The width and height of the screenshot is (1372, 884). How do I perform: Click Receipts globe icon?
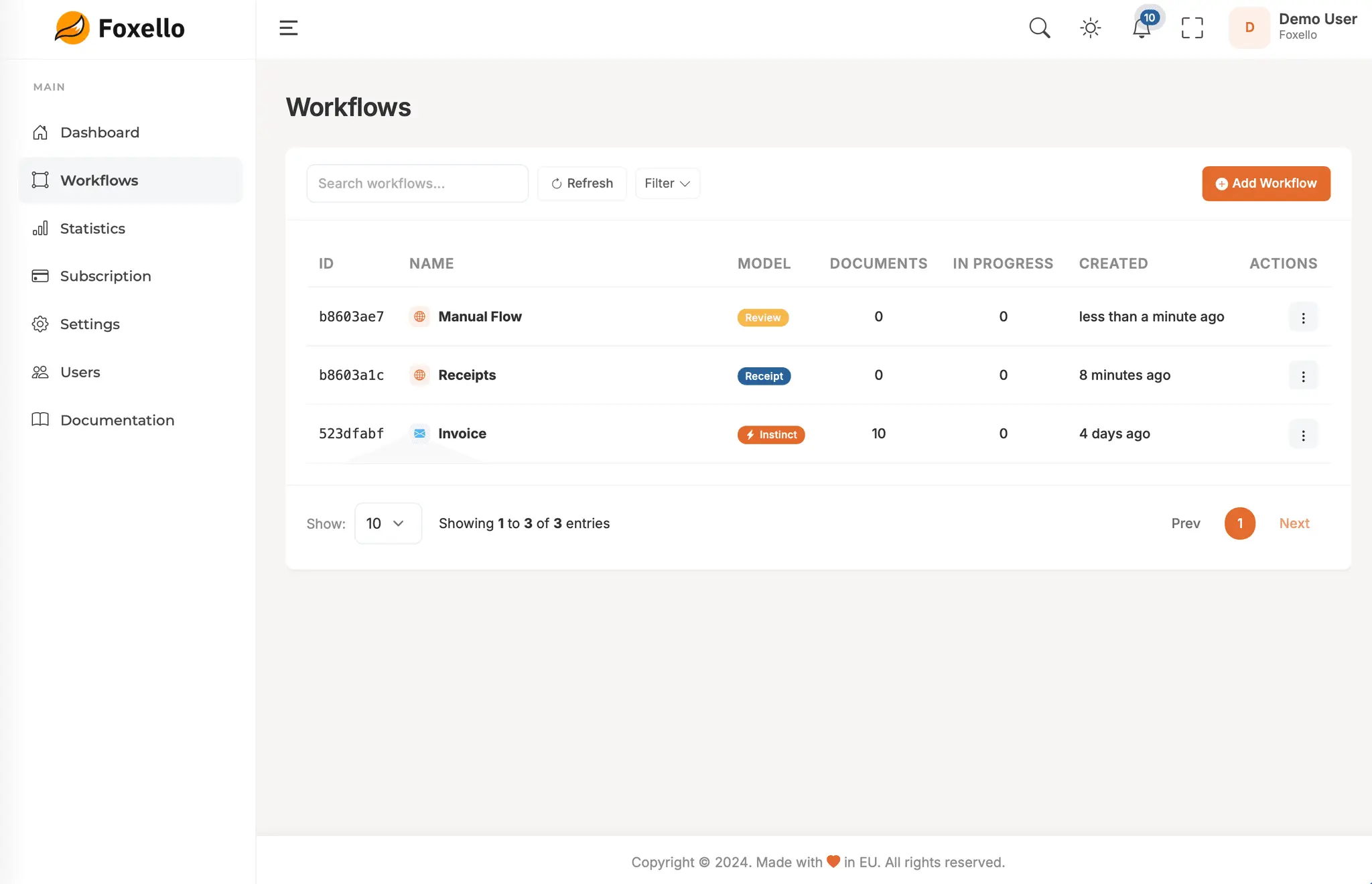click(419, 375)
